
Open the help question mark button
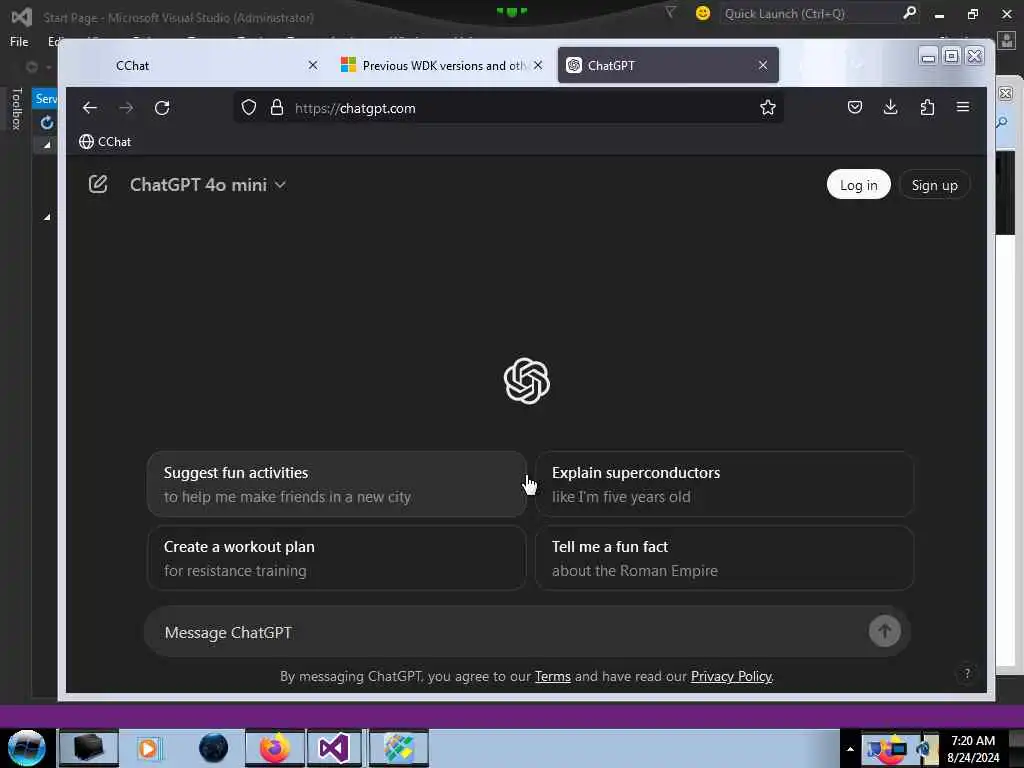pyautogui.click(x=967, y=673)
